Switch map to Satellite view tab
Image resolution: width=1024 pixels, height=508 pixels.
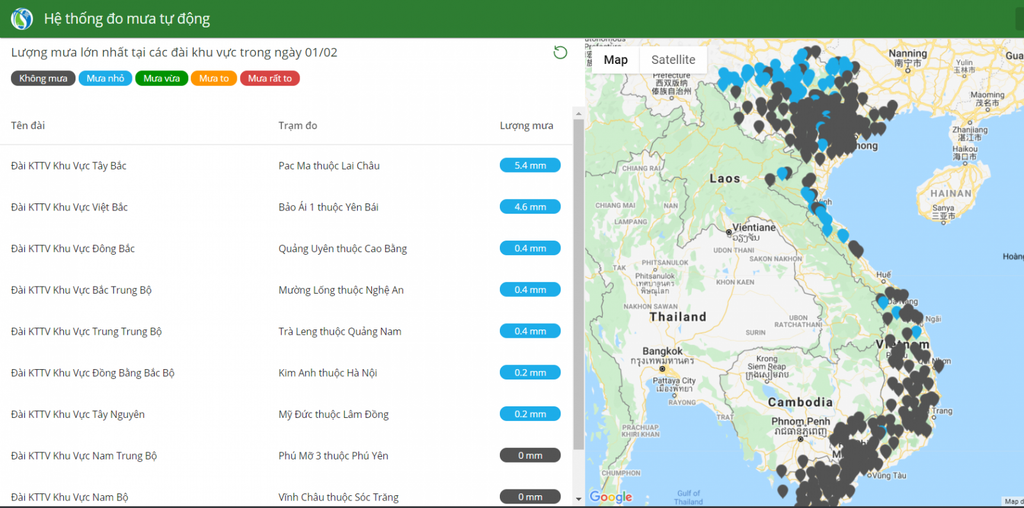coord(673,60)
